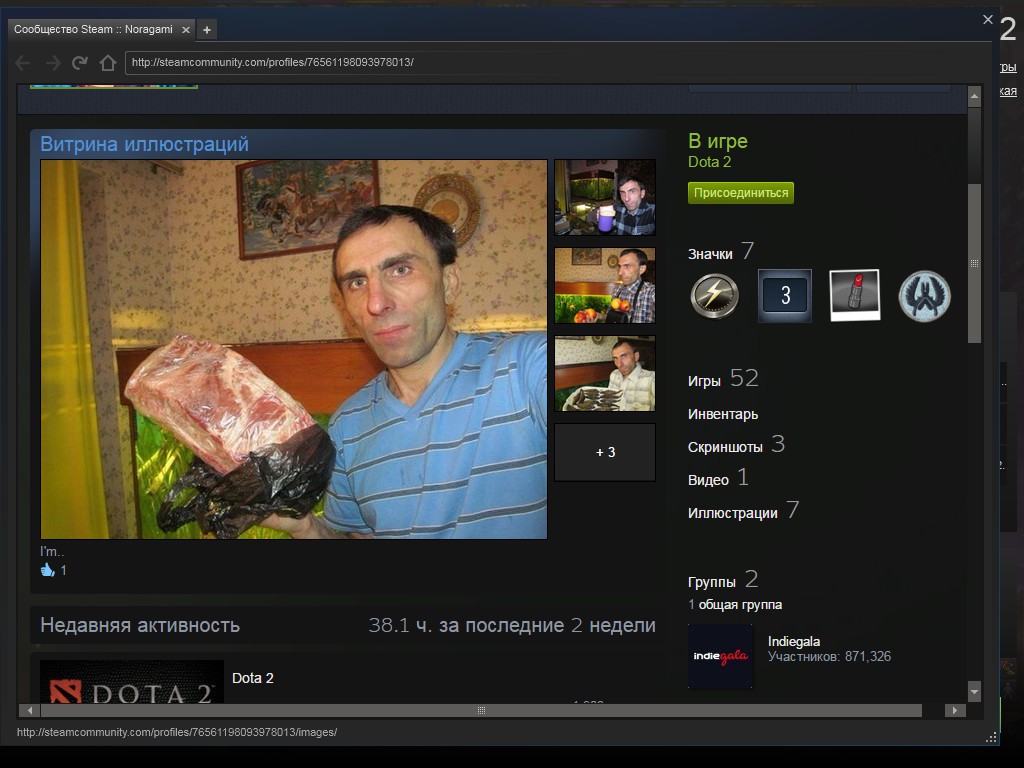Screen dimensions: 1024x768
Task: Click the horizontal scrollbar left arrow
Action: click(29, 710)
